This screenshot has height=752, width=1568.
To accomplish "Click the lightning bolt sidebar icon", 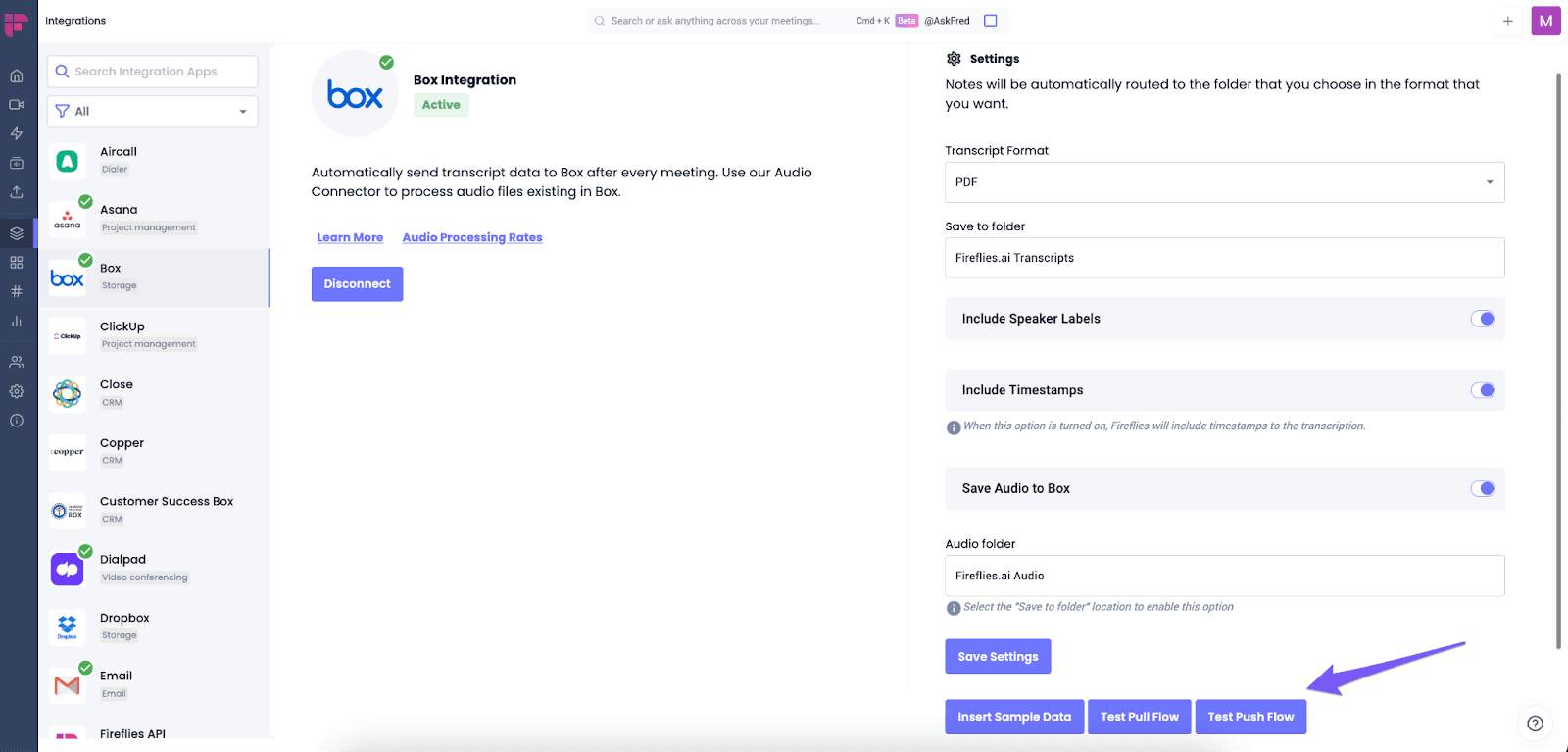I will (17, 133).
